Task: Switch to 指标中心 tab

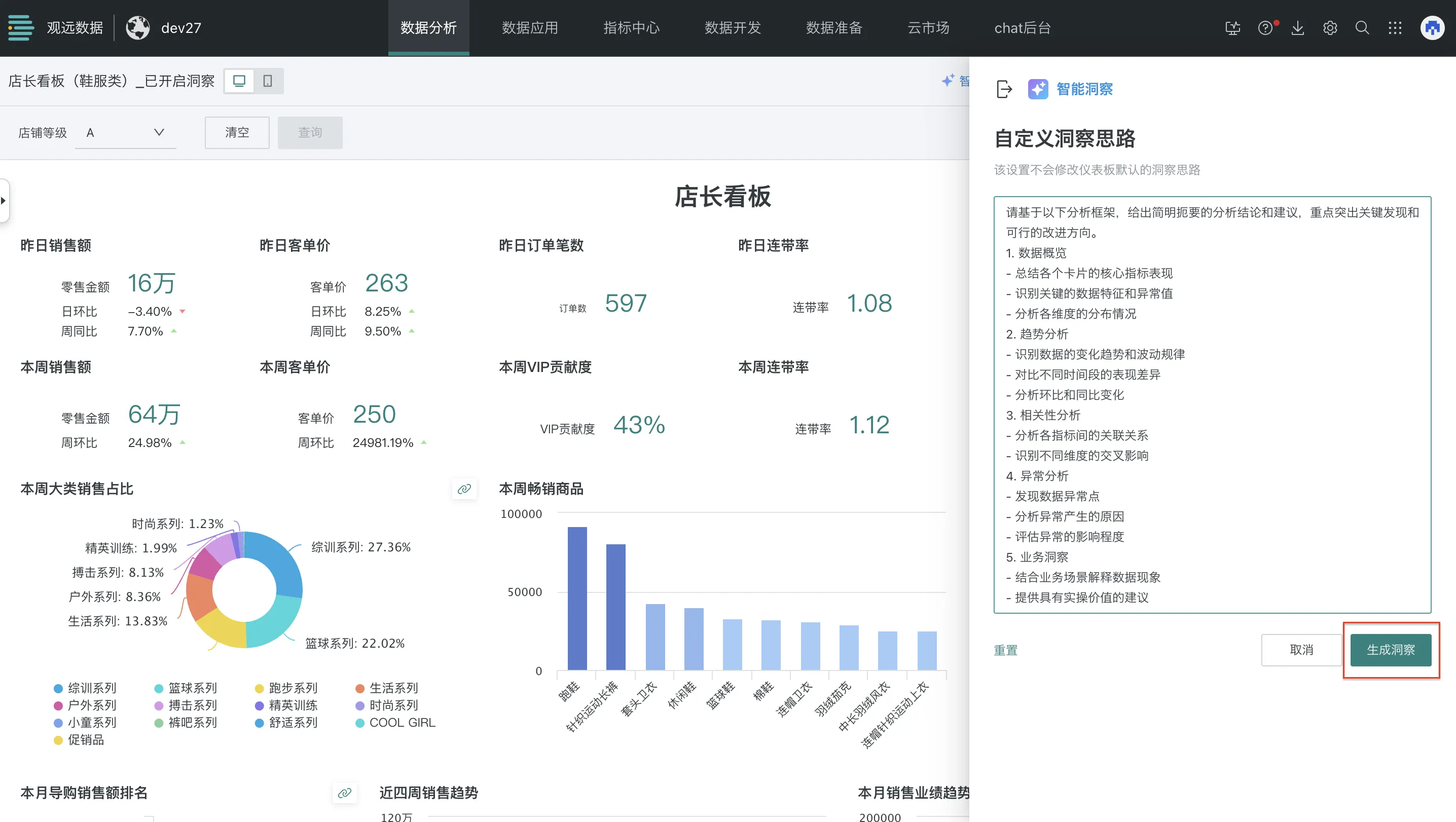Action: (631, 28)
